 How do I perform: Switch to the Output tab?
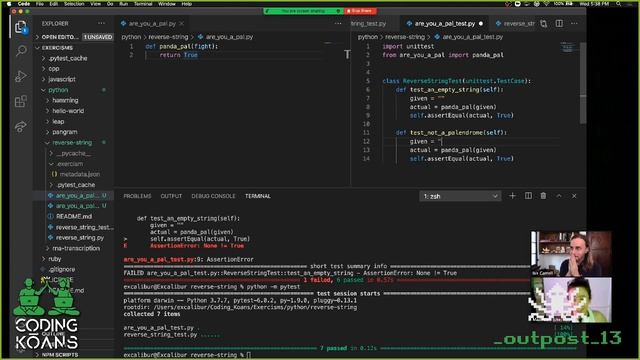[x=171, y=196]
